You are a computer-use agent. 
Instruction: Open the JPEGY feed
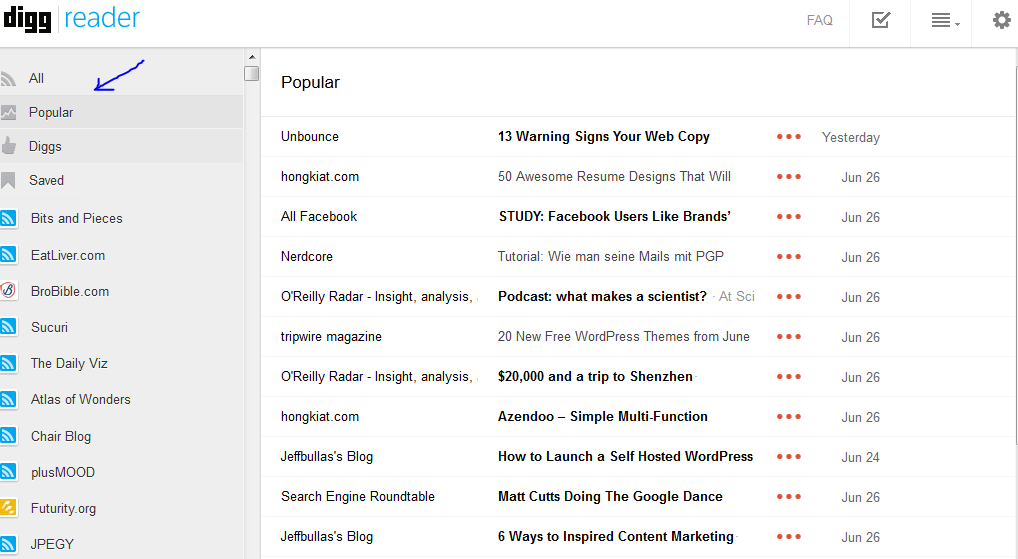click(x=52, y=544)
